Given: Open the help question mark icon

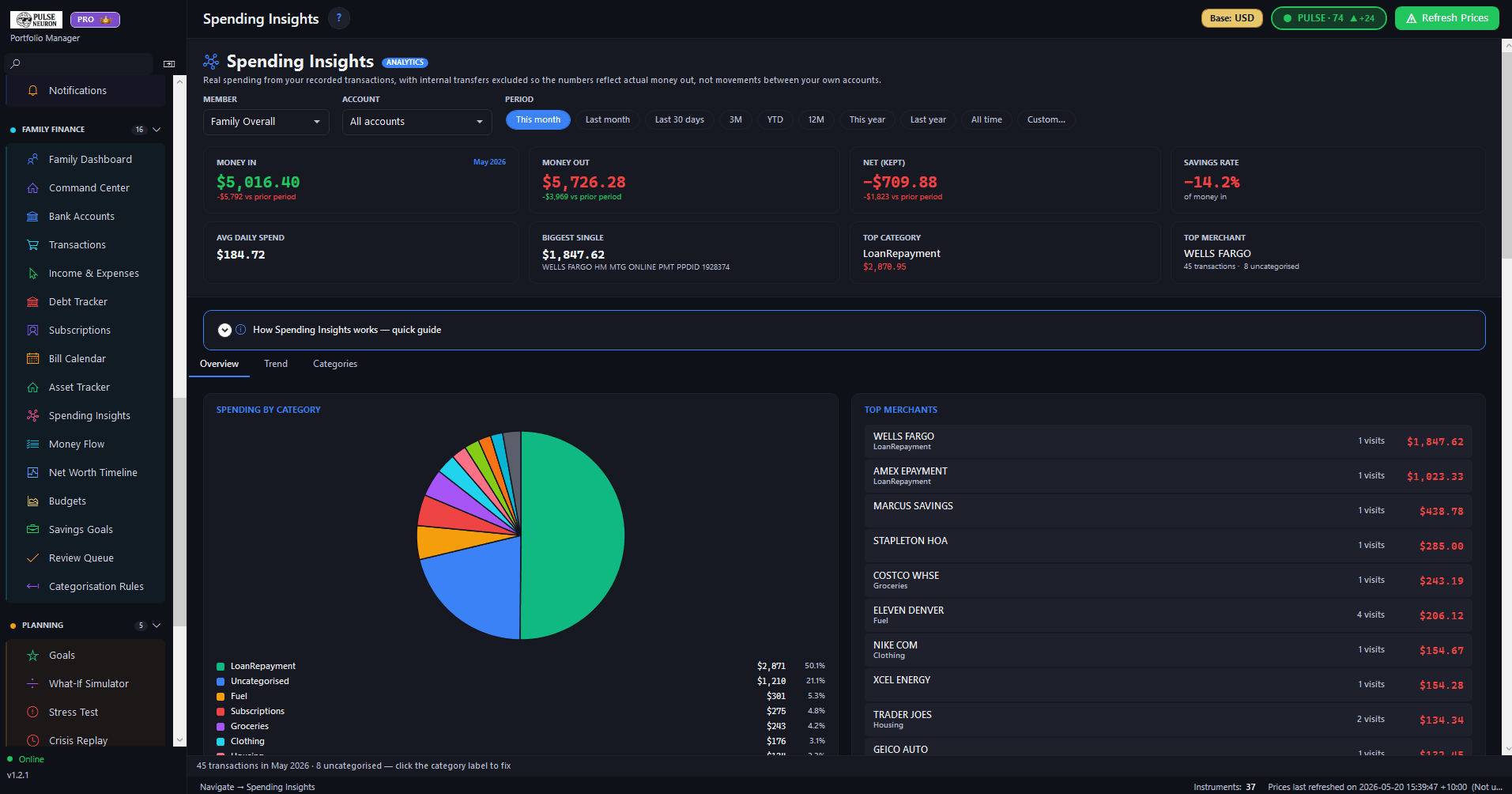Looking at the screenshot, I should pos(339,18).
